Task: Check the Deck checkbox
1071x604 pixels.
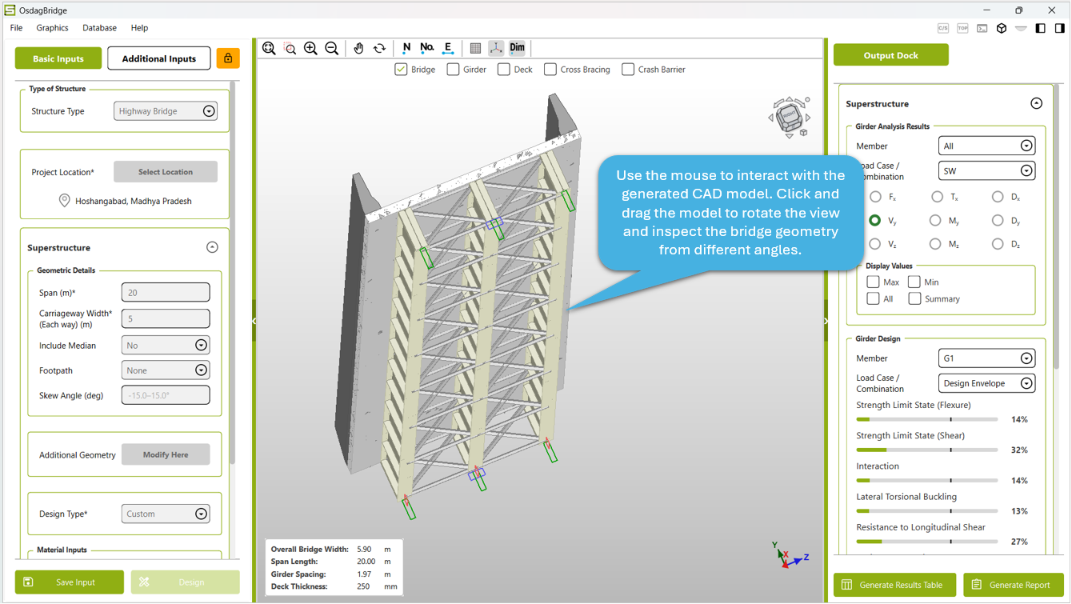Action: [504, 69]
